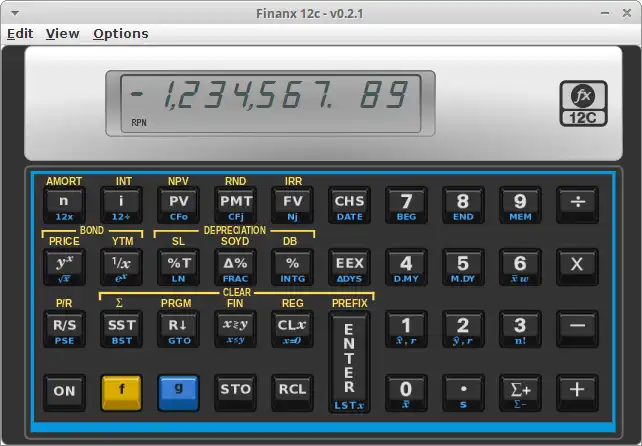The height and width of the screenshot is (446, 642).
Task: Open the Edit menu
Action: 20,34
